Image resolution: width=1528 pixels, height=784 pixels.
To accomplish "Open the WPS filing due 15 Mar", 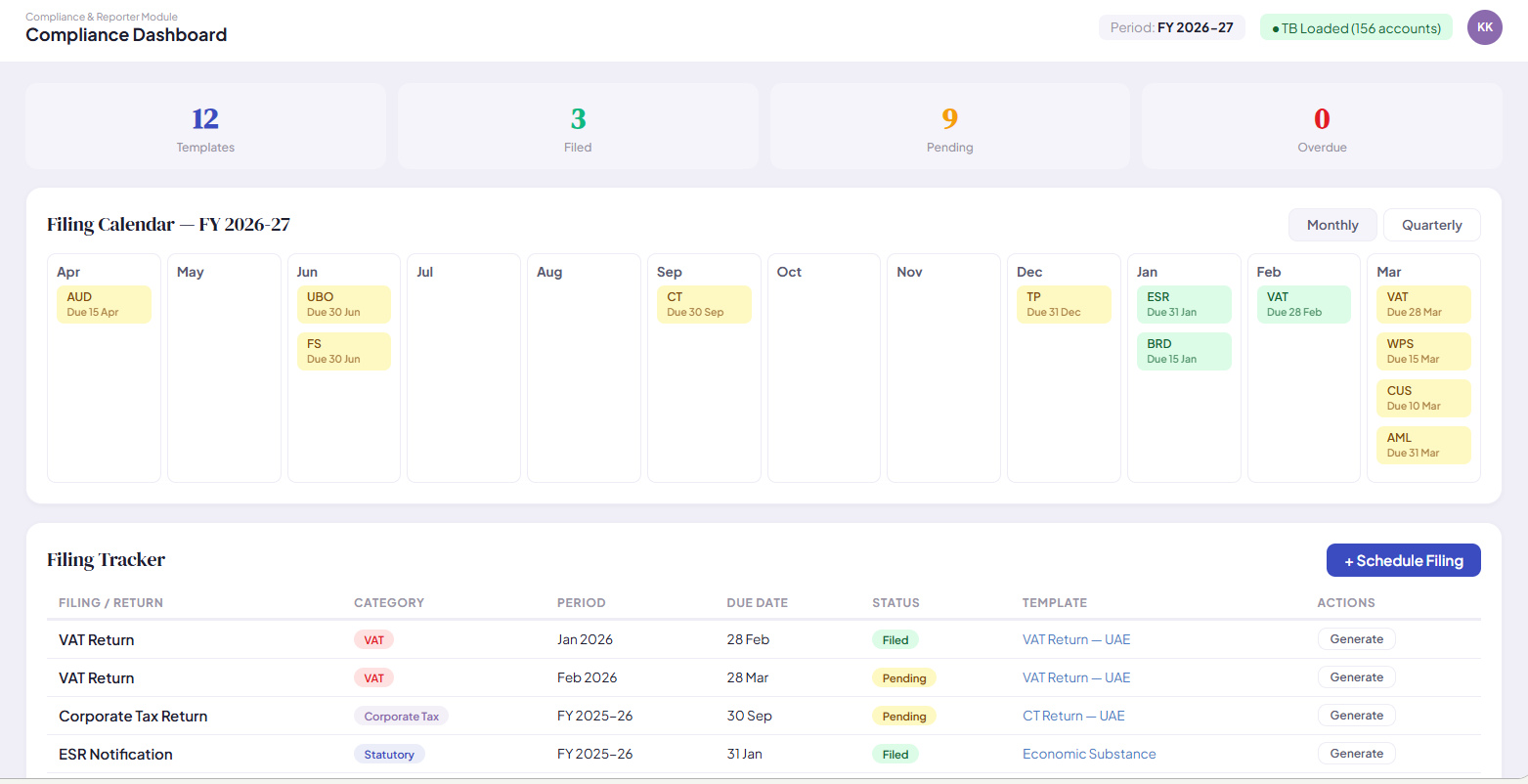I will click(x=1423, y=351).
